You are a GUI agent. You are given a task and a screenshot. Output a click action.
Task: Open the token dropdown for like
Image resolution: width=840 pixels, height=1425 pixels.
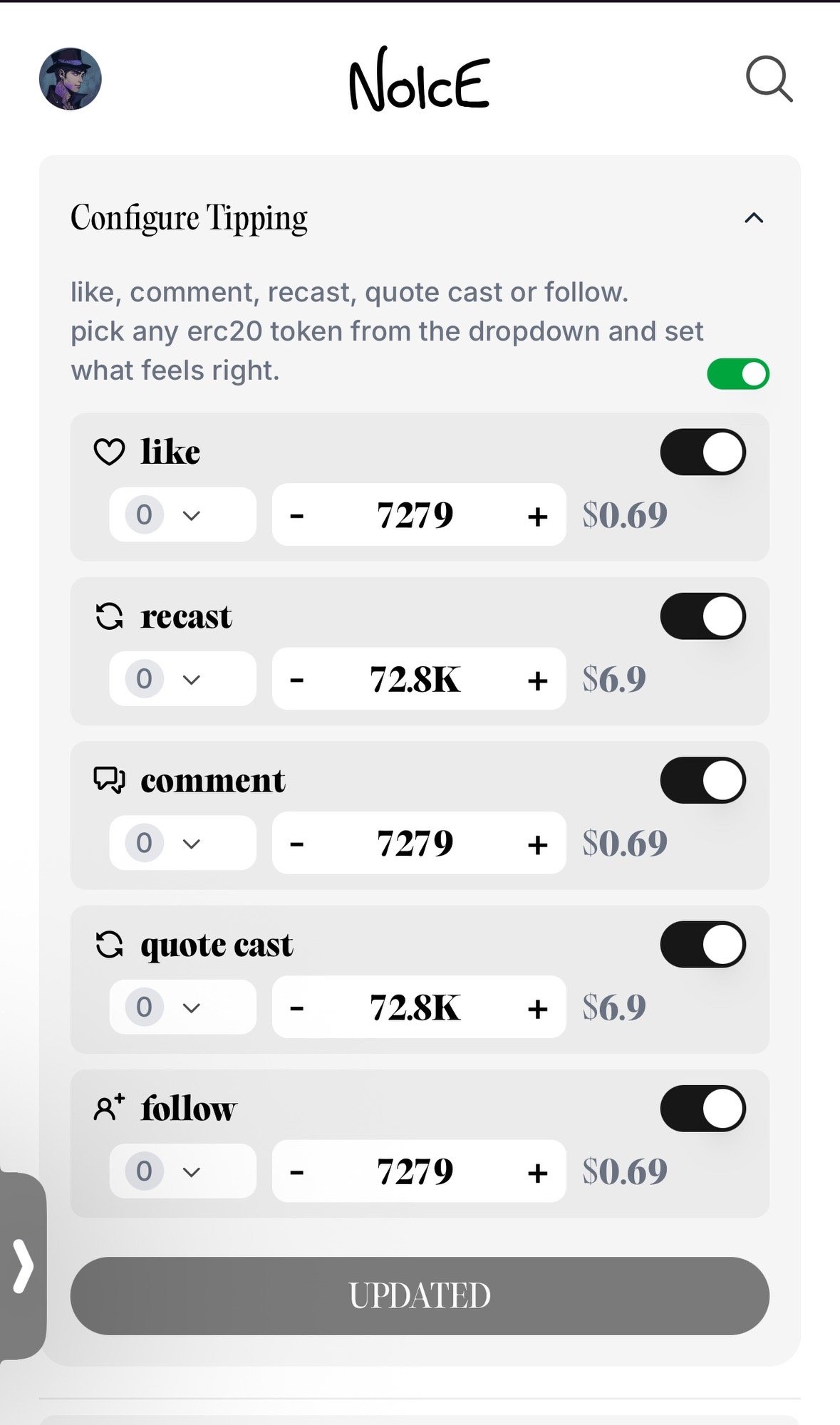[x=182, y=514]
